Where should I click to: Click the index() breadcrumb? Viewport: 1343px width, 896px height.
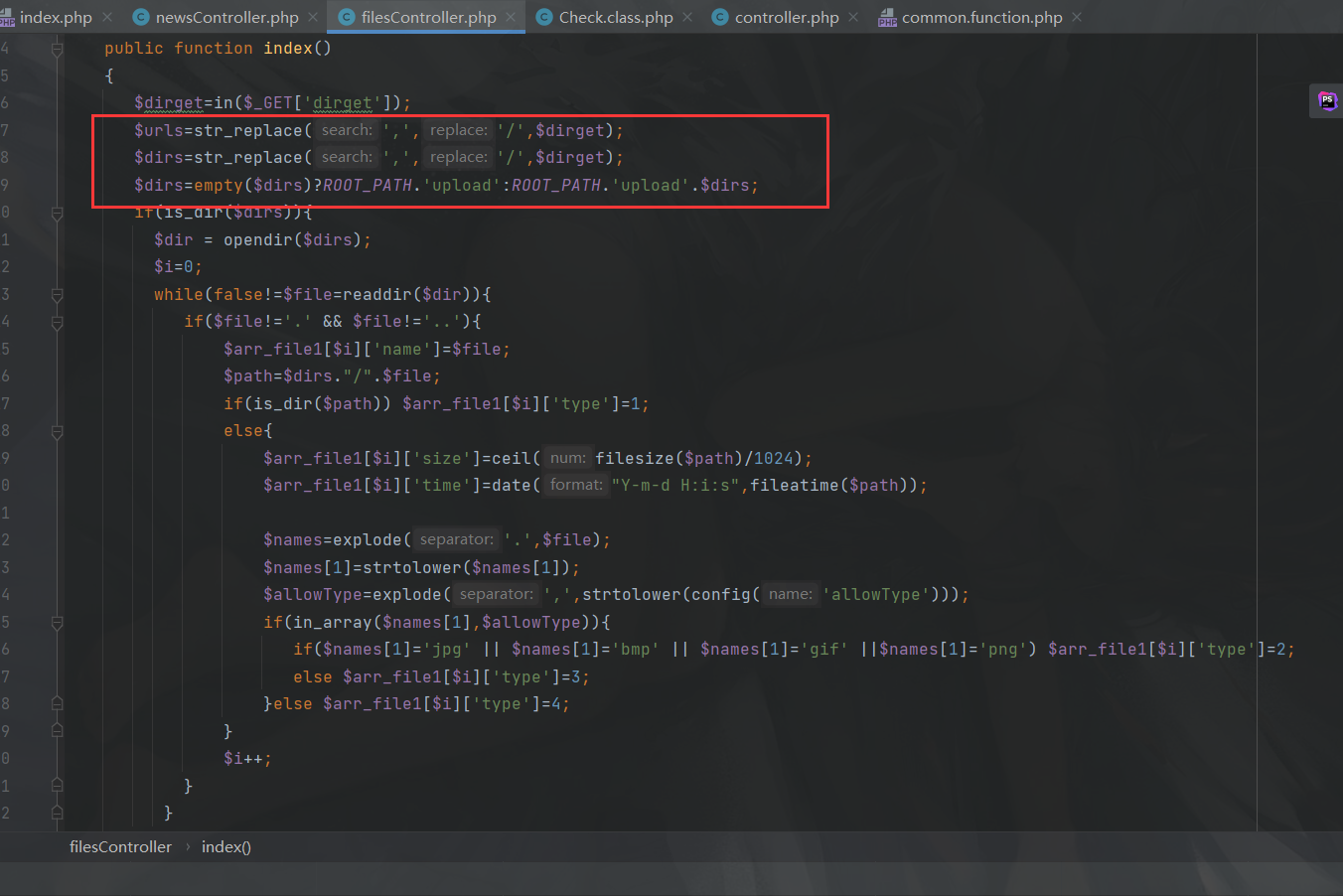click(x=226, y=847)
